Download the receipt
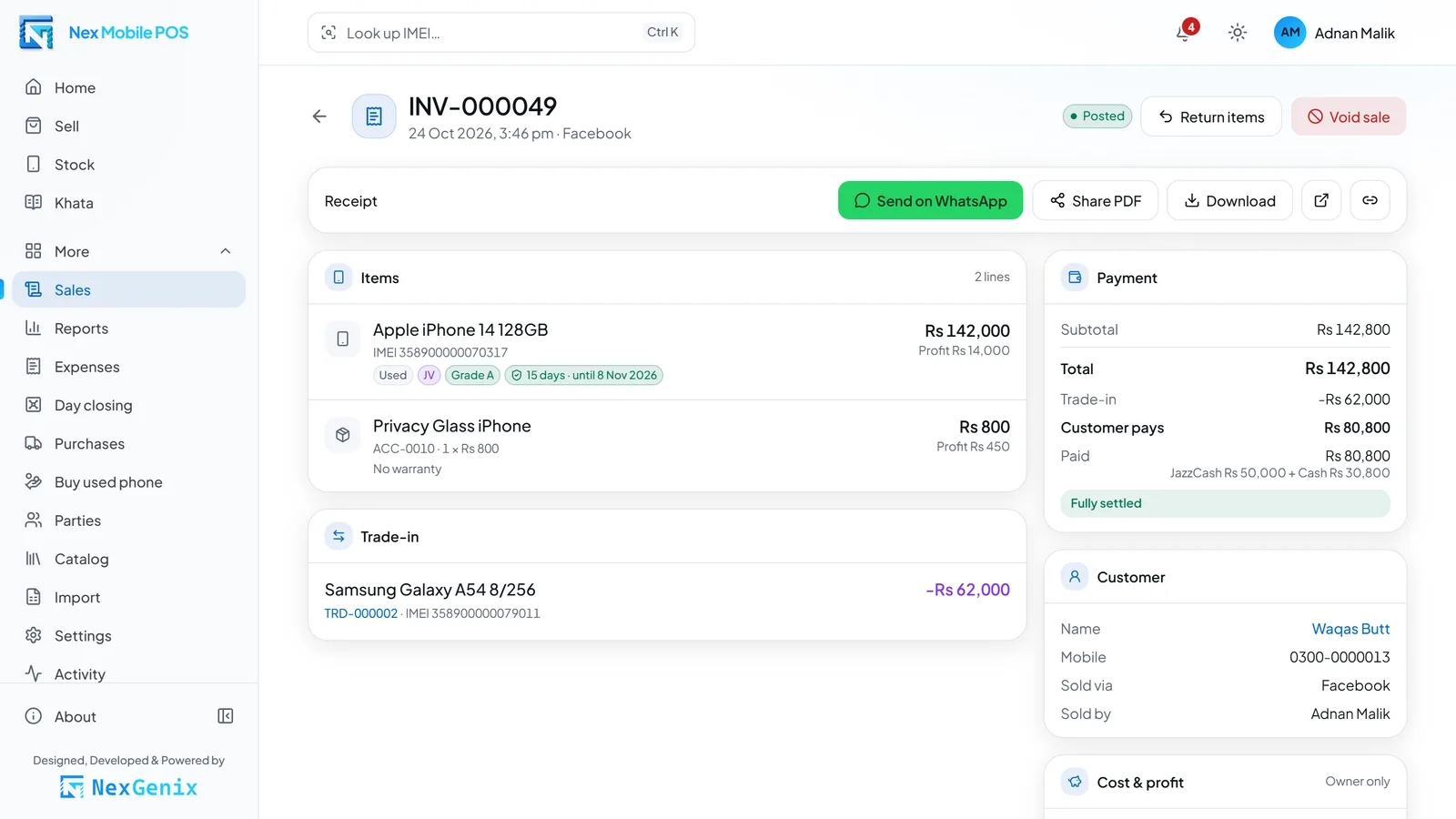Screen dimensions: 1456x819 point(1229,200)
